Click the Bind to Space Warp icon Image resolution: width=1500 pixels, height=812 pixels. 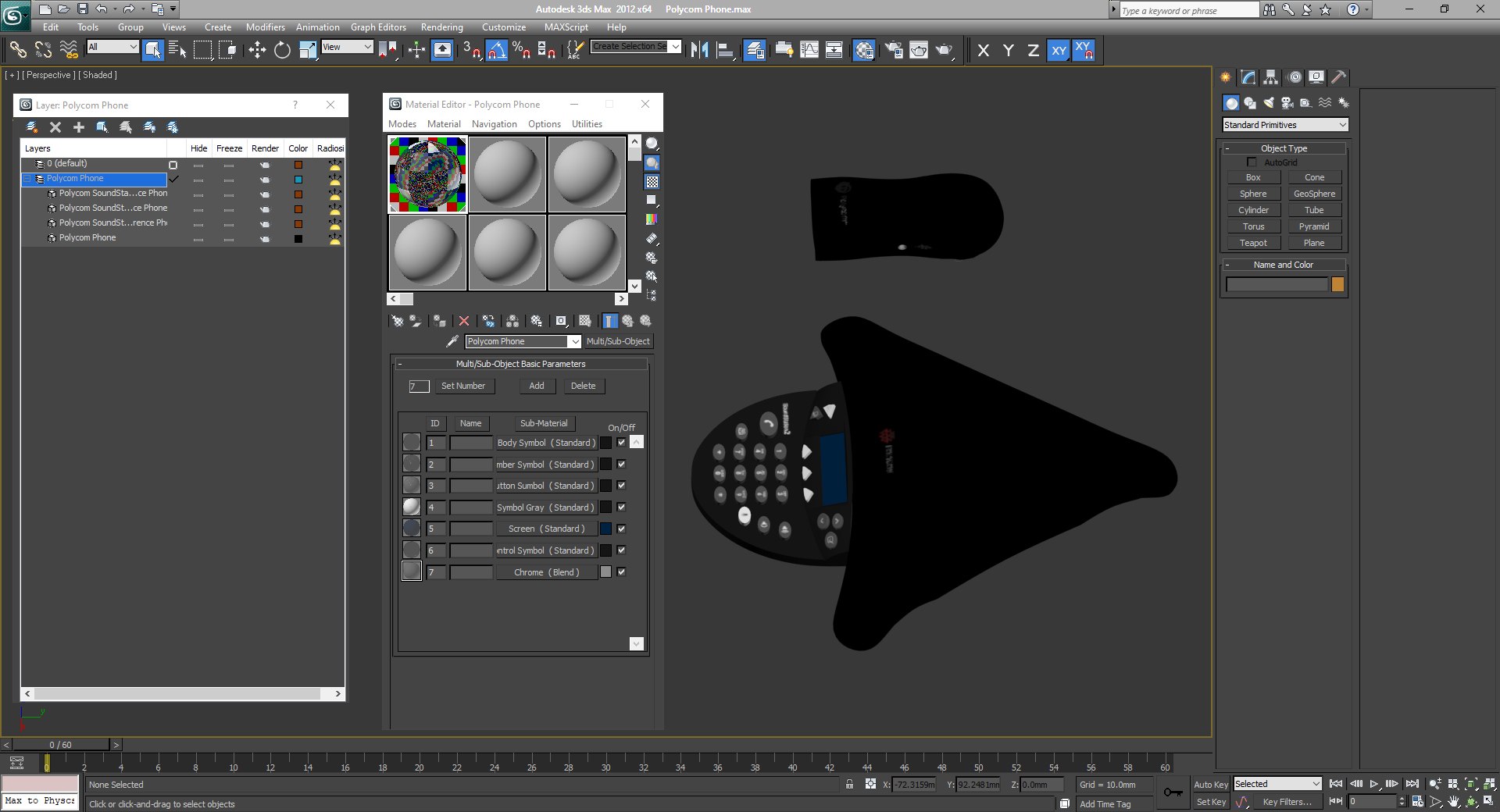tap(70, 51)
